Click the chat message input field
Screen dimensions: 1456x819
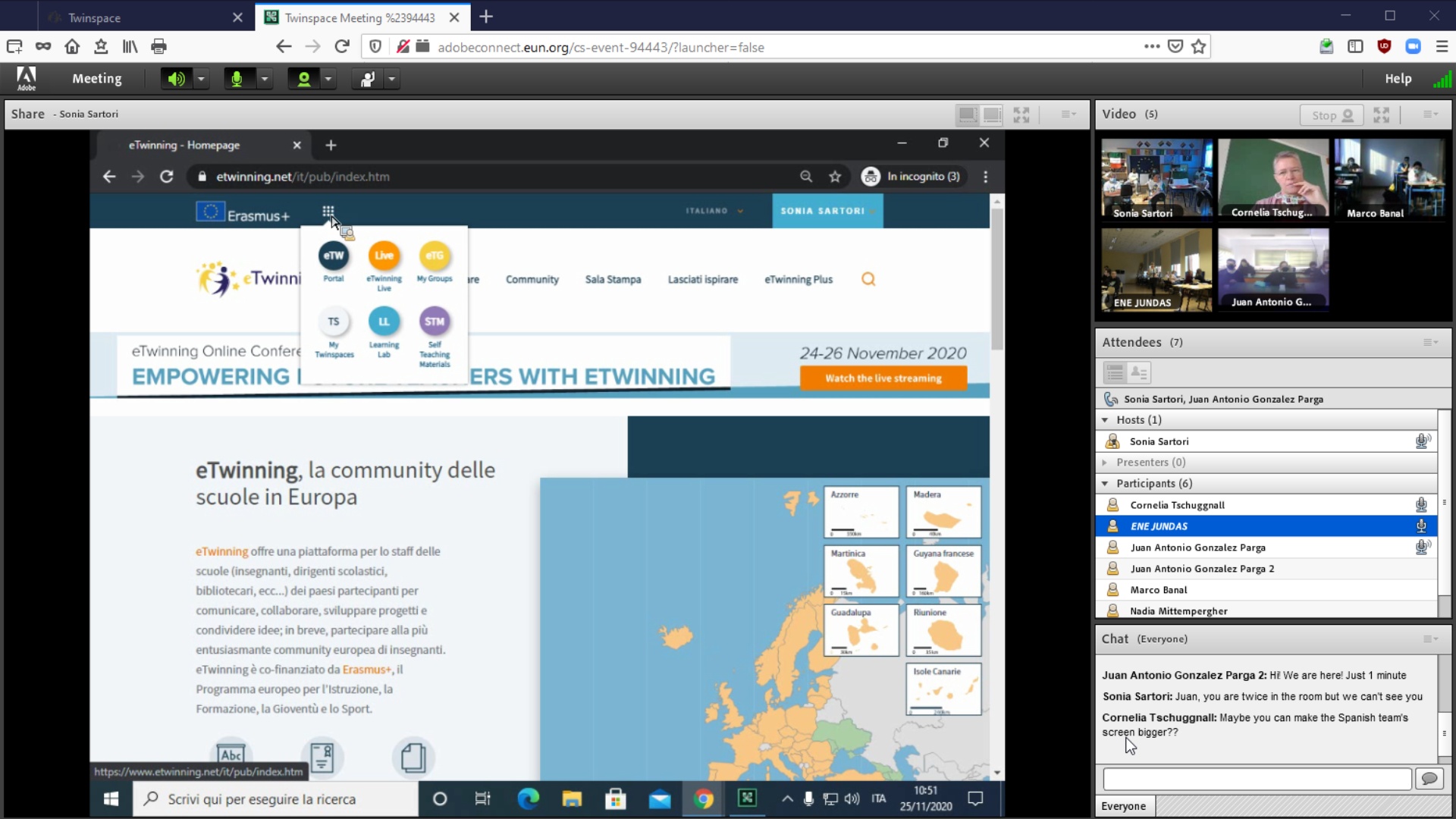coord(1257,779)
